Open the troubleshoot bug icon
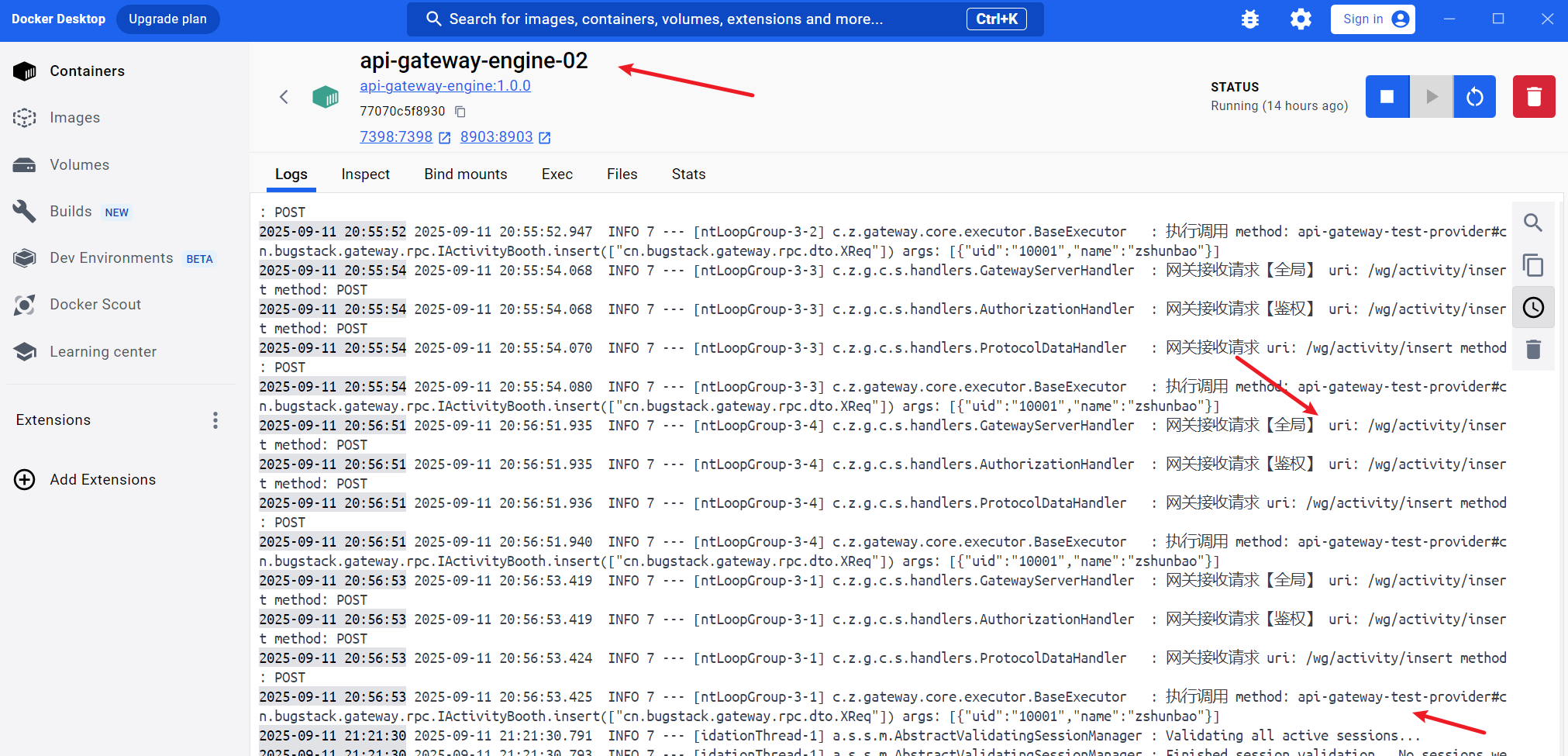The height and width of the screenshot is (756, 1568). pos(1249,19)
